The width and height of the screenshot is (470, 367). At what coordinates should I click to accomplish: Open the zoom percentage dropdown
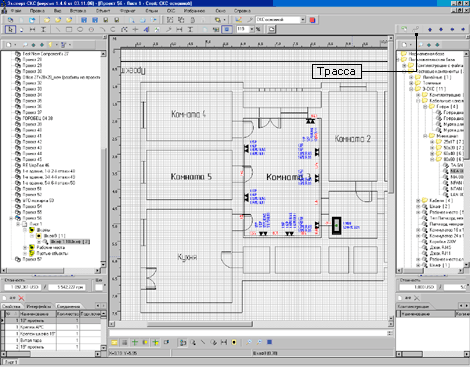(x=252, y=29)
